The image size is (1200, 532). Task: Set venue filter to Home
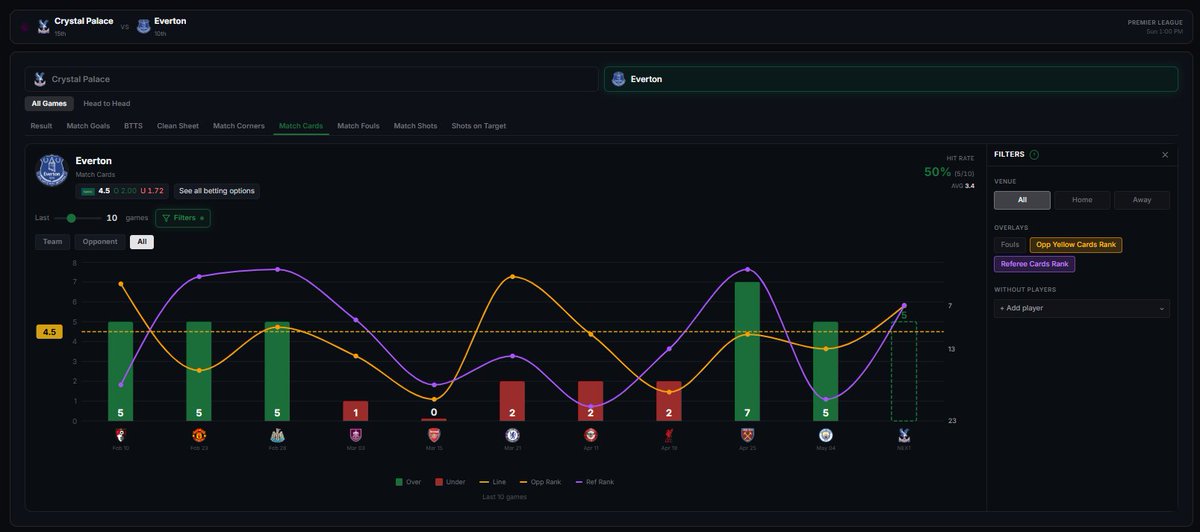[1082, 200]
